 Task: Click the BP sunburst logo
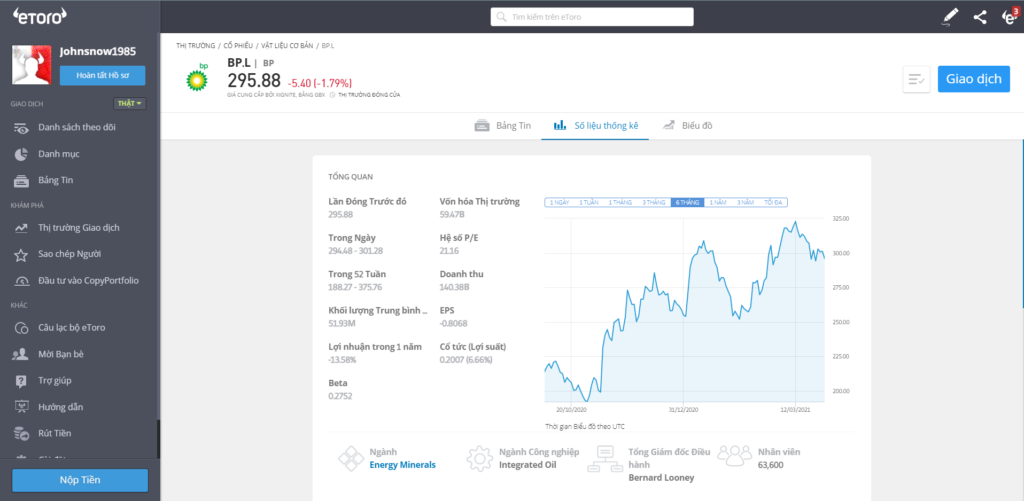coord(197,78)
